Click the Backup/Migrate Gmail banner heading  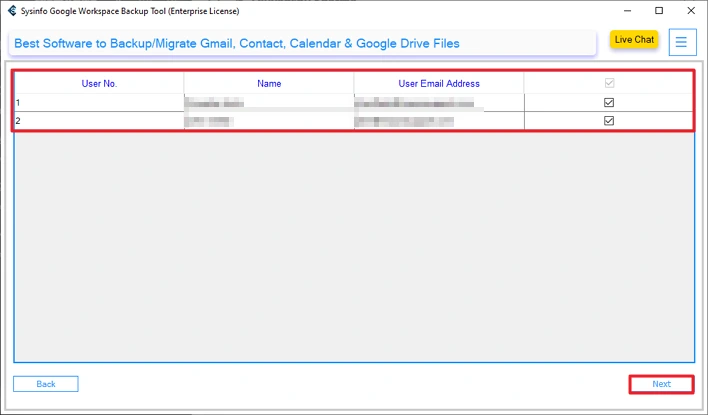[x=237, y=43]
